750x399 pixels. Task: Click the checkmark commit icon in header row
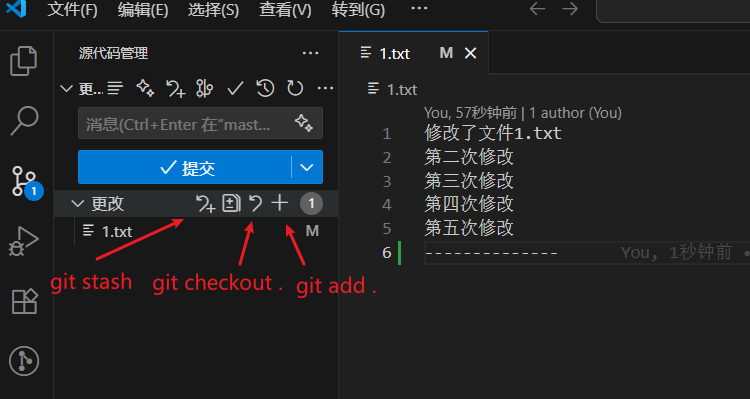[235, 89]
